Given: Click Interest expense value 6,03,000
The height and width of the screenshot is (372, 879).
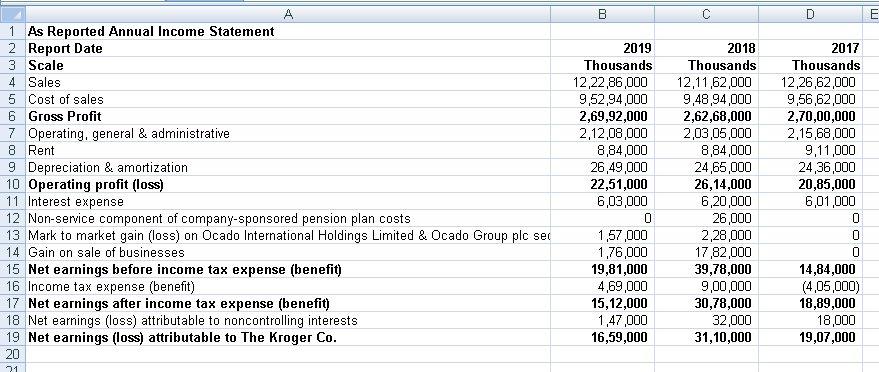Looking at the screenshot, I should click(603, 201).
